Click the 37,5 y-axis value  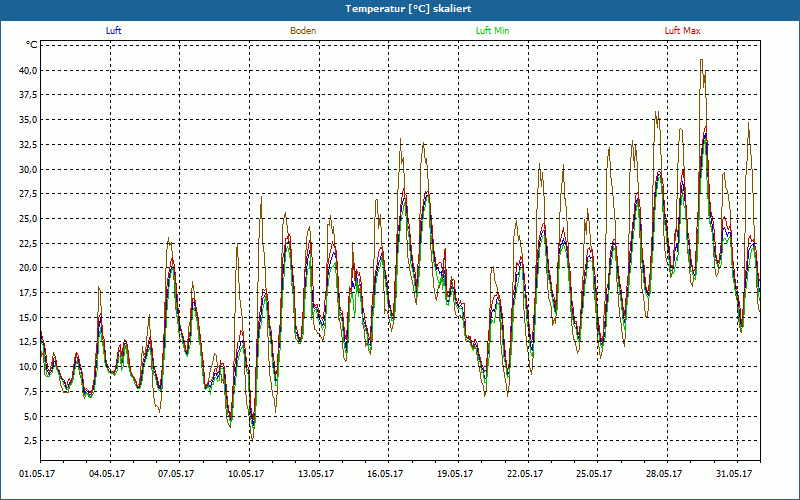(28, 95)
